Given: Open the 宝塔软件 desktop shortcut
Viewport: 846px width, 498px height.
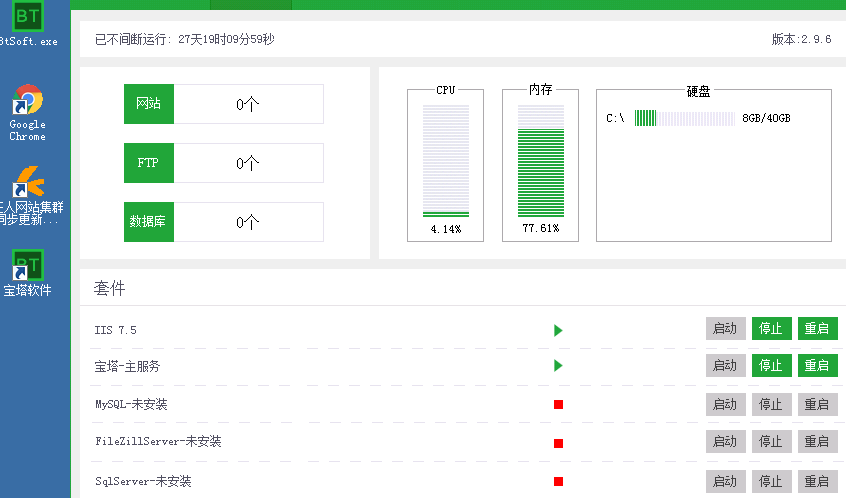Looking at the screenshot, I should [28, 273].
